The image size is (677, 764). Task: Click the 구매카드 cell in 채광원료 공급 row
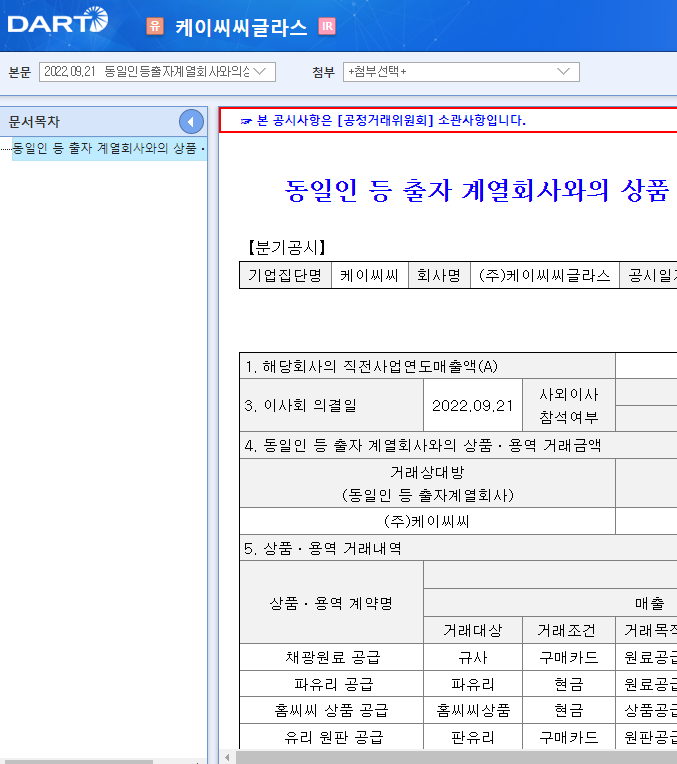point(569,657)
